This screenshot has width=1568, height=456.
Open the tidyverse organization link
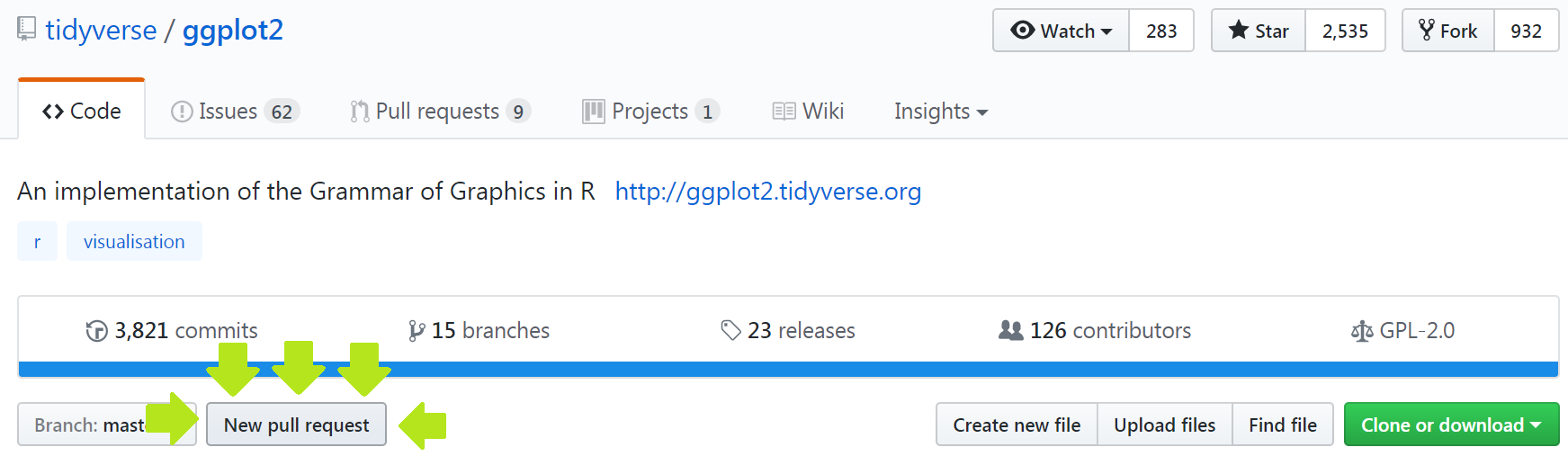coord(101,31)
